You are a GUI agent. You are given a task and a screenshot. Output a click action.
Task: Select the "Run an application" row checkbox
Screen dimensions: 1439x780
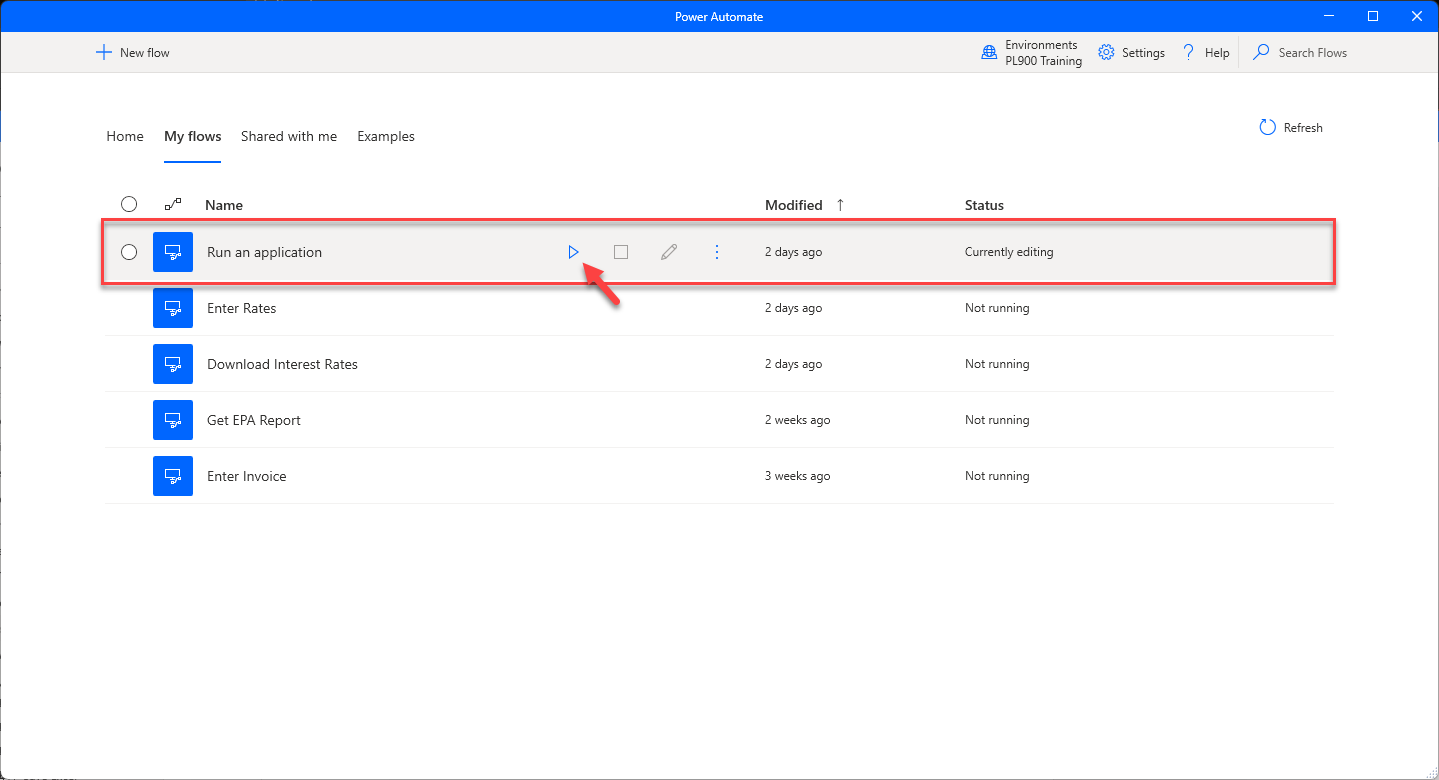point(129,252)
